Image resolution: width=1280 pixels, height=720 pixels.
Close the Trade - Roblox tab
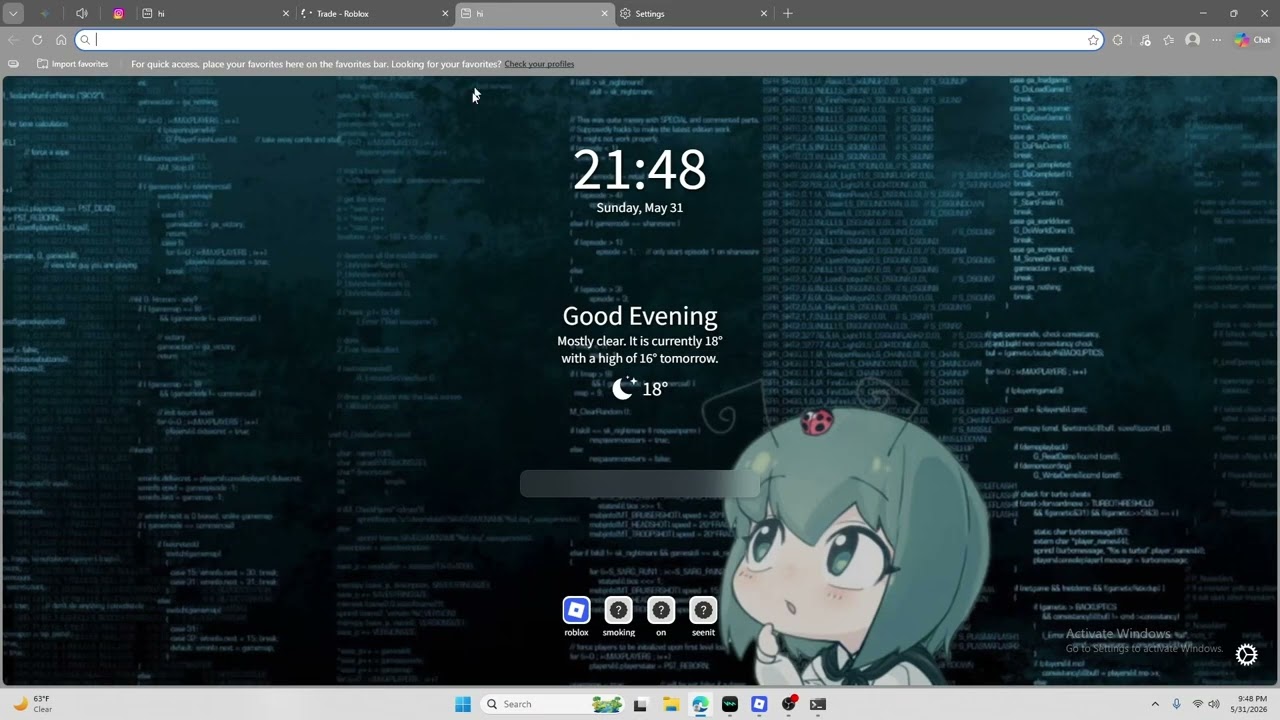point(445,14)
